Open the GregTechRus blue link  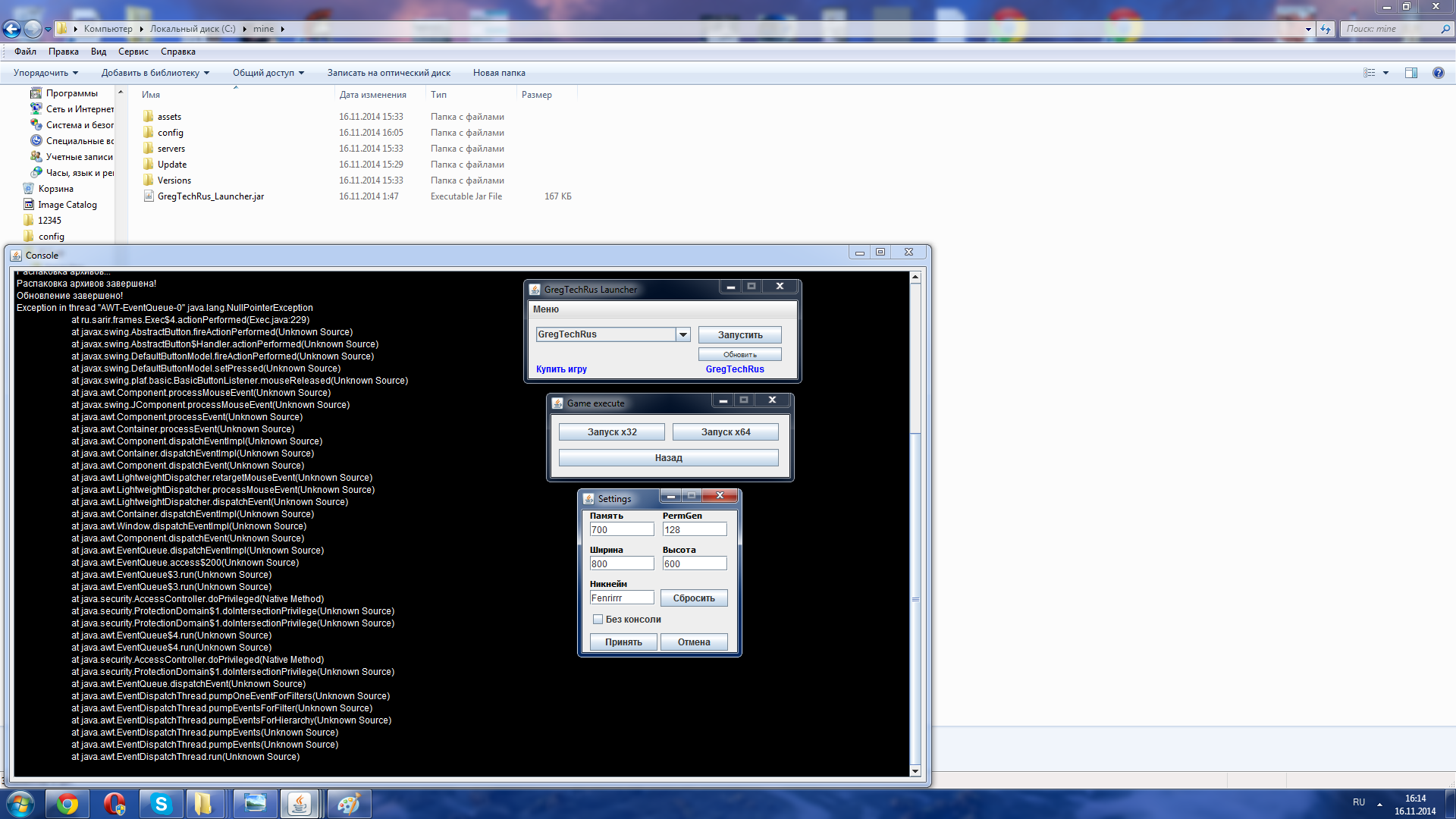[x=735, y=369]
